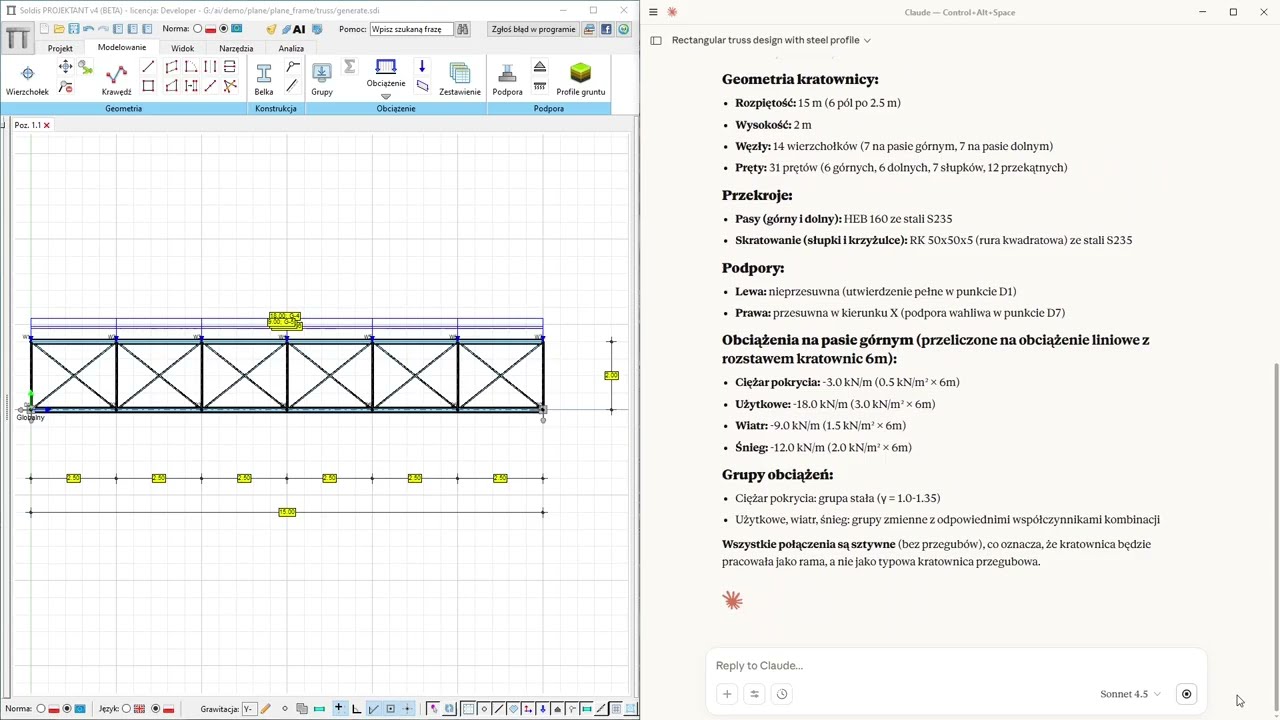Open the Sonnet 4.5 model selector
The image size is (1280, 720).
pyautogui.click(x=1130, y=694)
